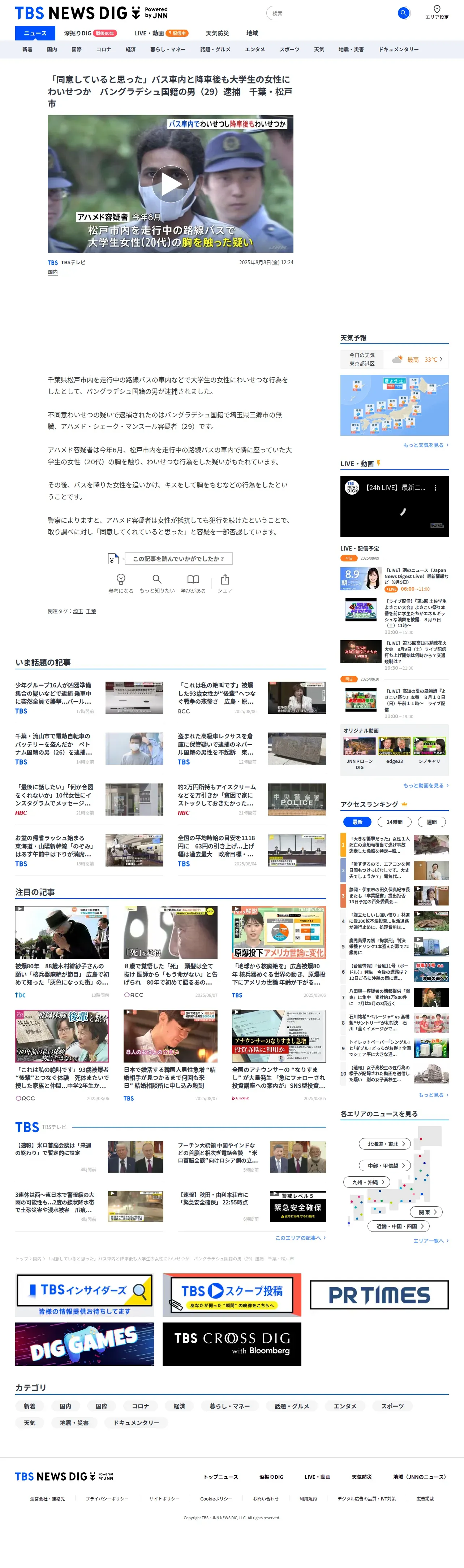Open the お問い合わせ footer link
464x1568 pixels.
point(266,1499)
